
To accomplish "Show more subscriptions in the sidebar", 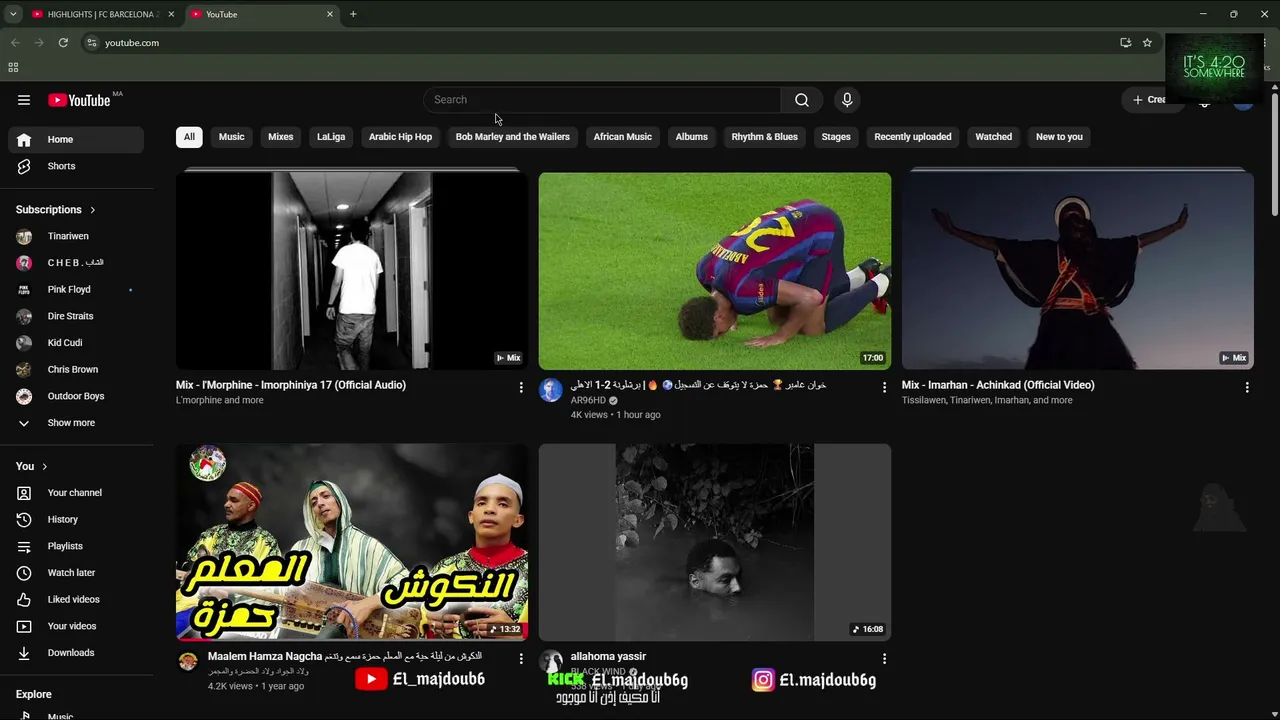I will click(x=76, y=423).
